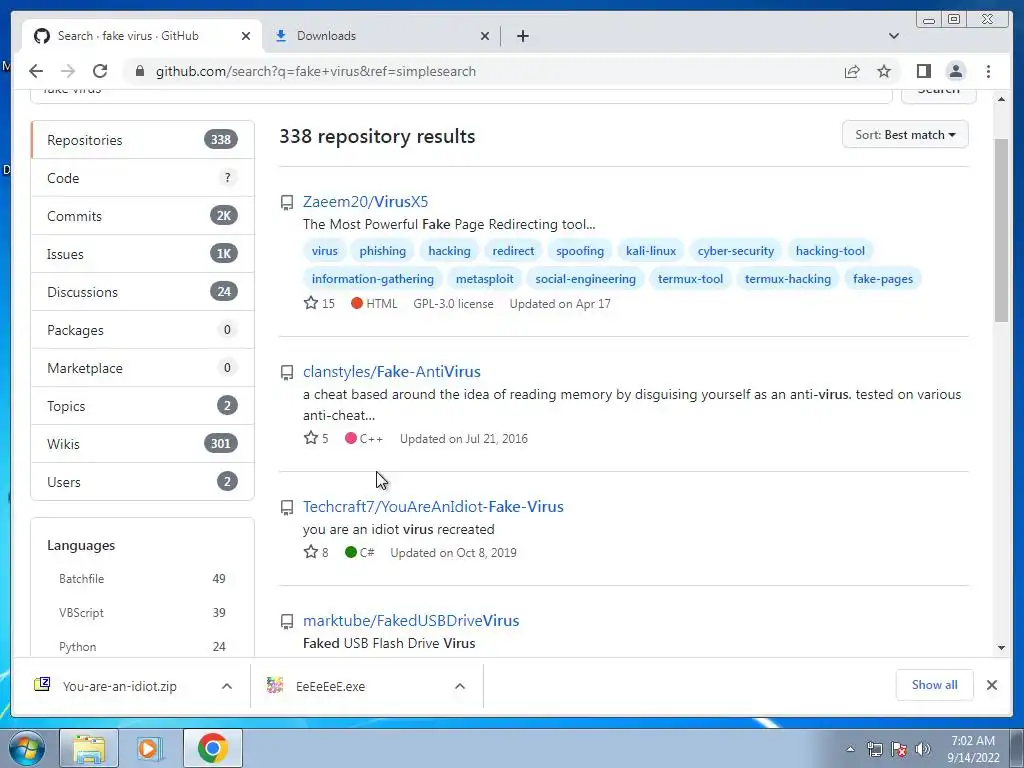This screenshot has width=1024, height=768.
Task: Select the Commits results category
Action: coord(142,216)
